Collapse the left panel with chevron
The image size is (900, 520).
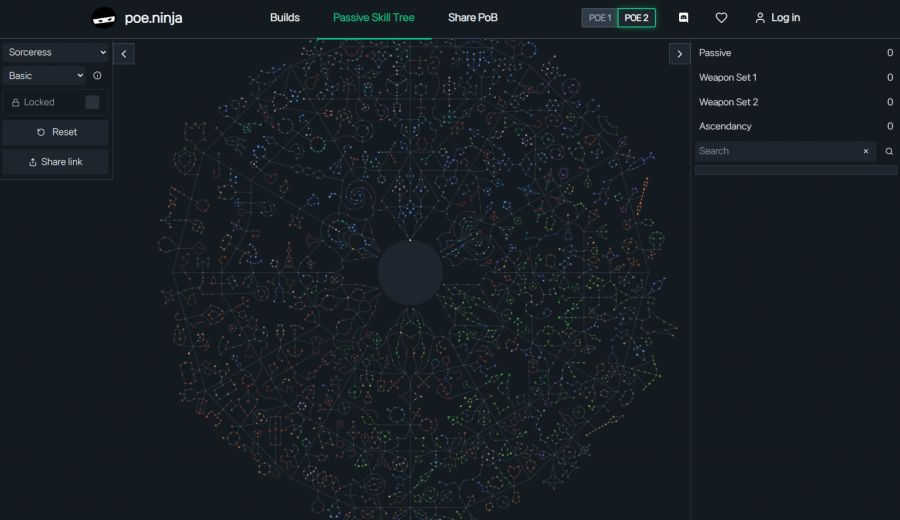(x=124, y=54)
